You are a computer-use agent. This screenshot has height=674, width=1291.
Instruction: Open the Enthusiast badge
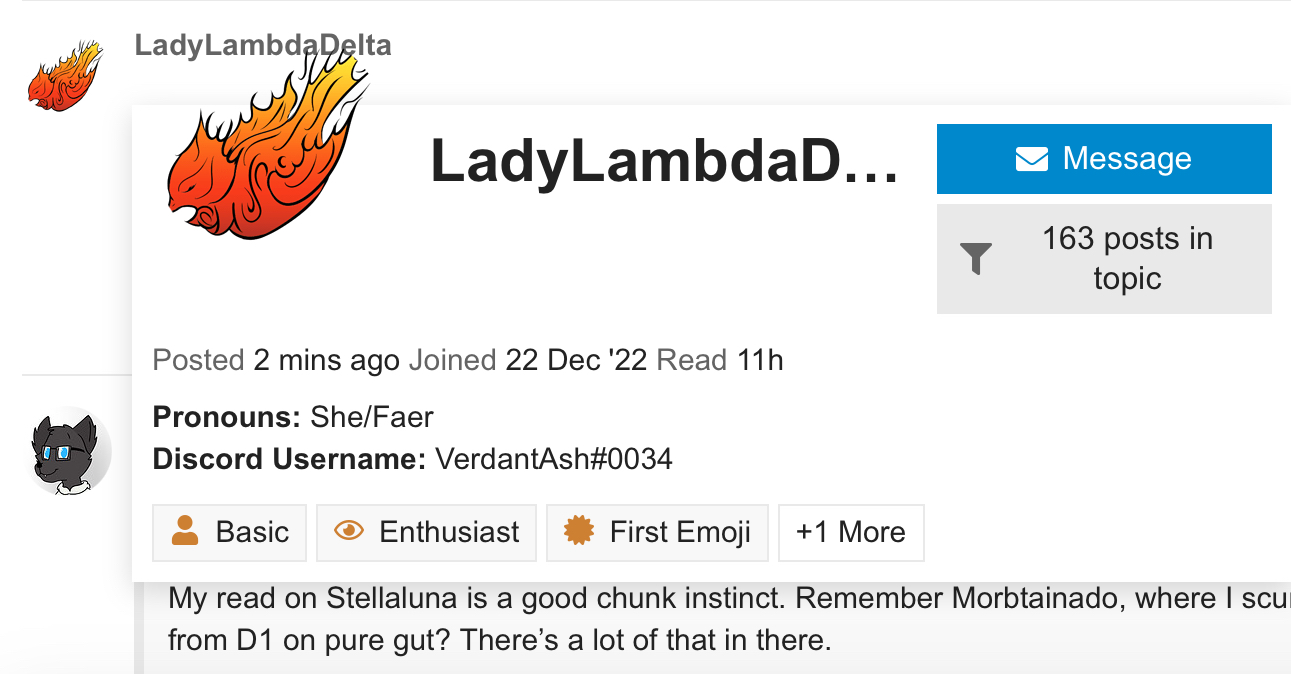point(426,532)
